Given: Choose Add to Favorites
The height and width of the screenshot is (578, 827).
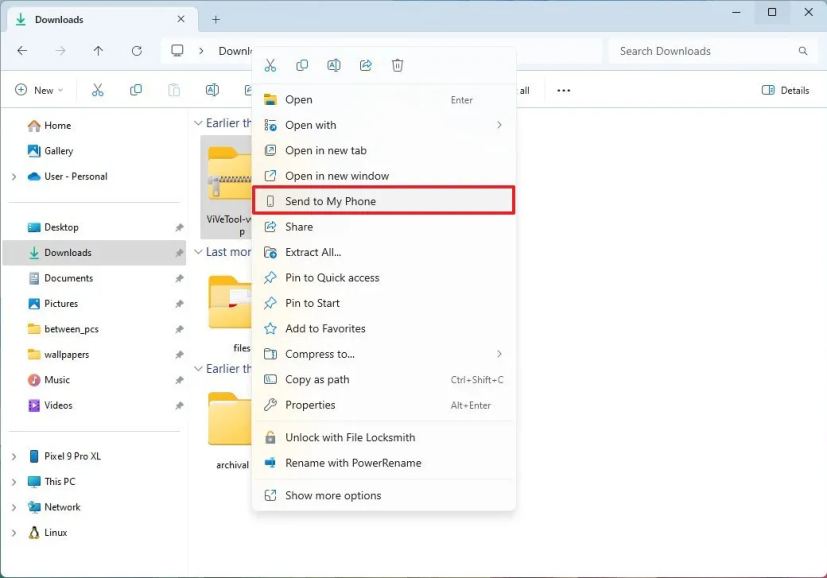Looking at the screenshot, I should pyautogui.click(x=383, y=329).
